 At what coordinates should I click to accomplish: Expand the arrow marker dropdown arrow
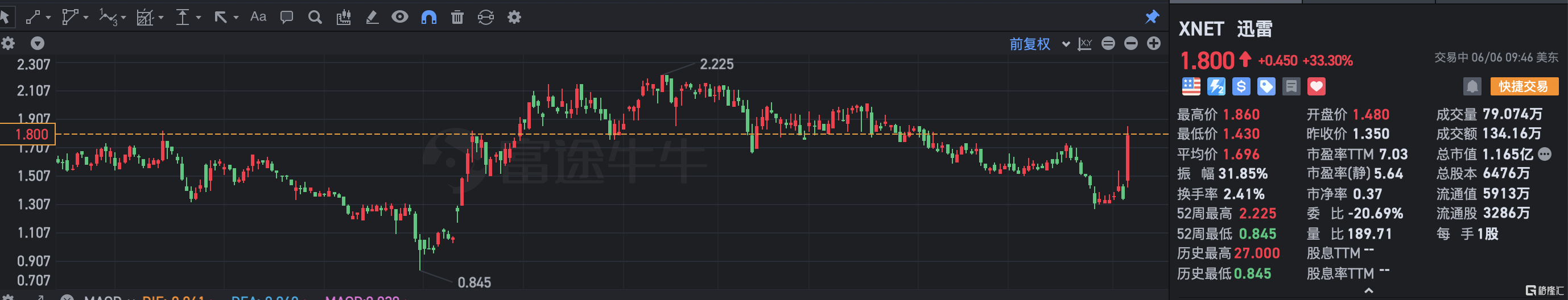[x=236, y=18]
